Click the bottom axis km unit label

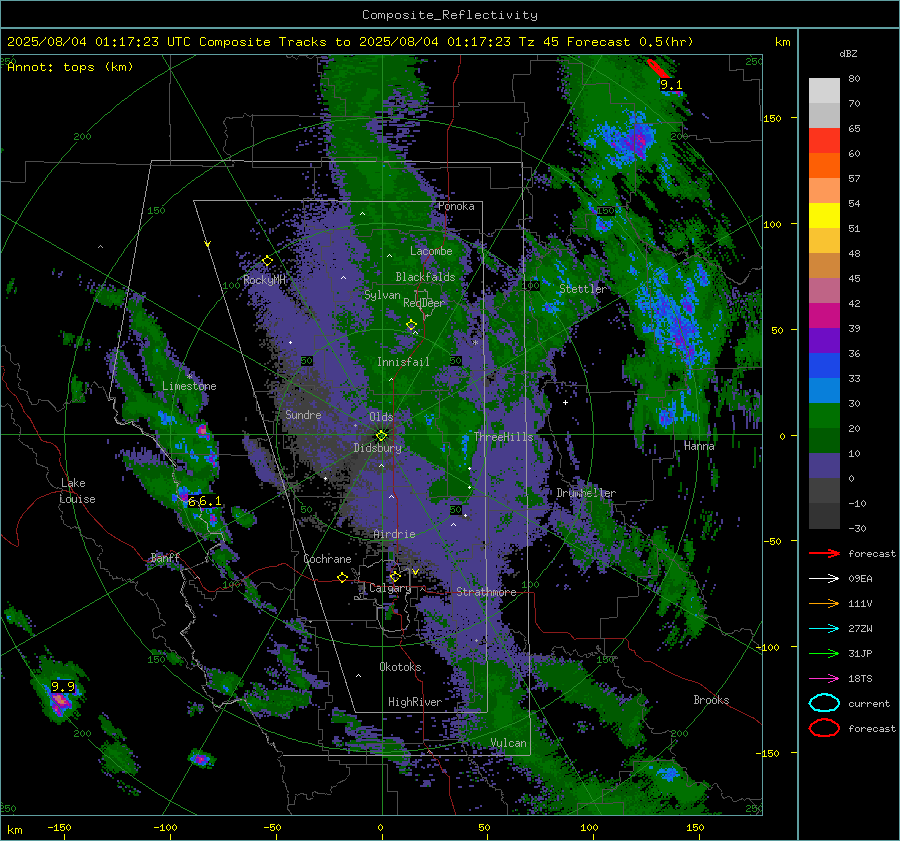pyautogui.click(x=14, y=830)
